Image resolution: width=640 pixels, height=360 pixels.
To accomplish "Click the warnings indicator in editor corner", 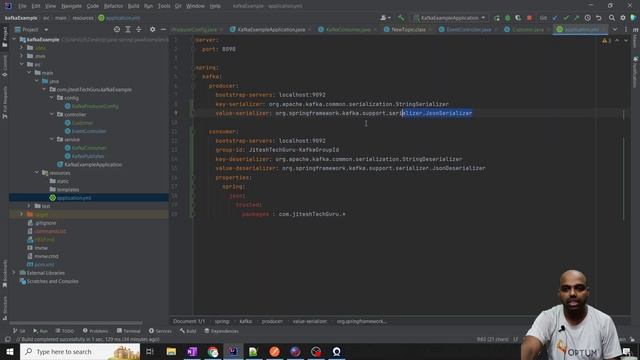I will coord(606,40).
